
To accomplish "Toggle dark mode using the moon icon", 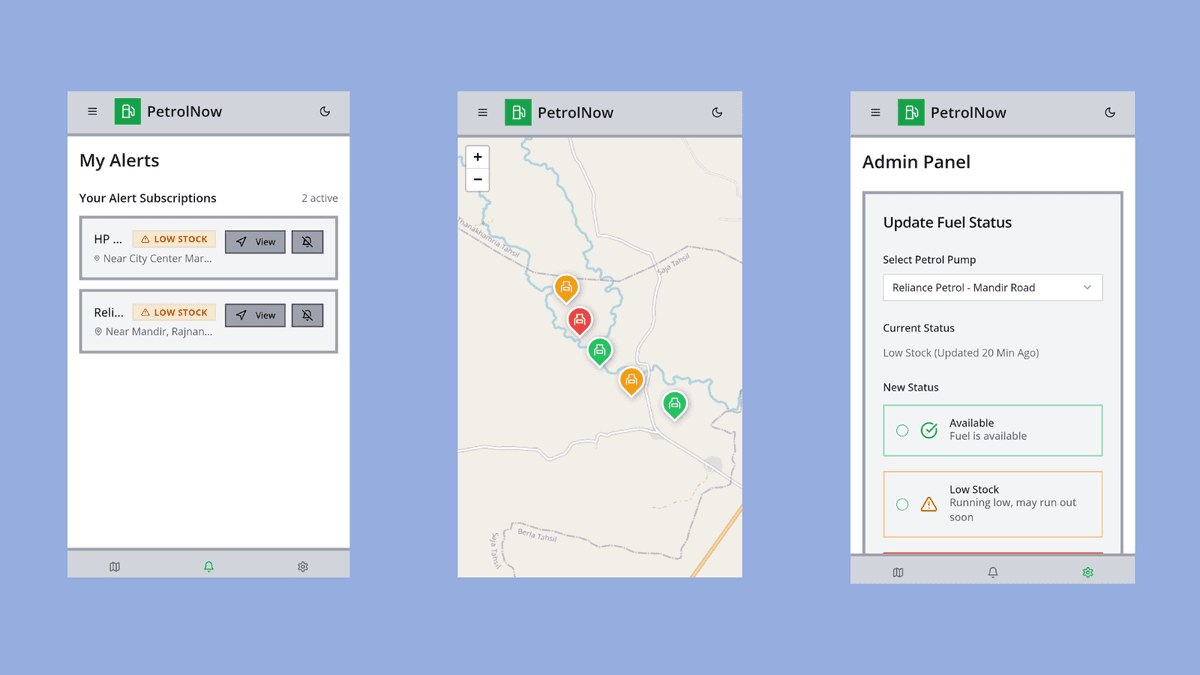I will click(325, 112).
